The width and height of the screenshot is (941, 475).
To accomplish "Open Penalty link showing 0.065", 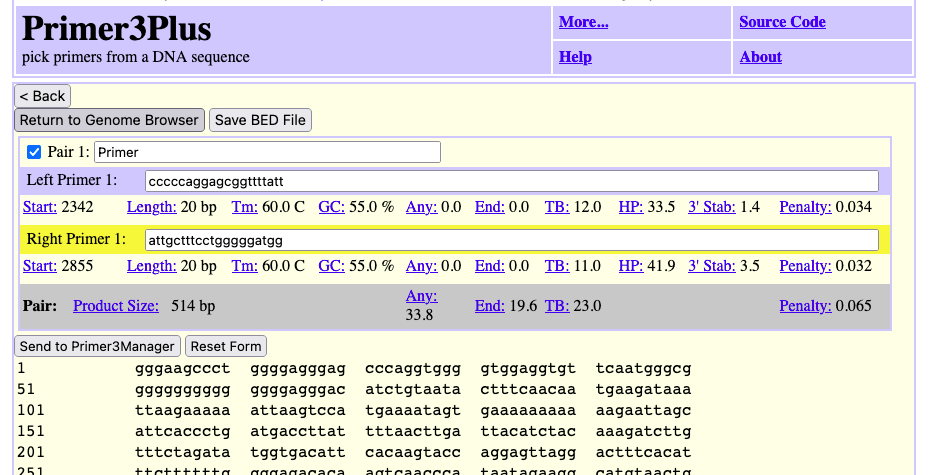I will [805, 306].
